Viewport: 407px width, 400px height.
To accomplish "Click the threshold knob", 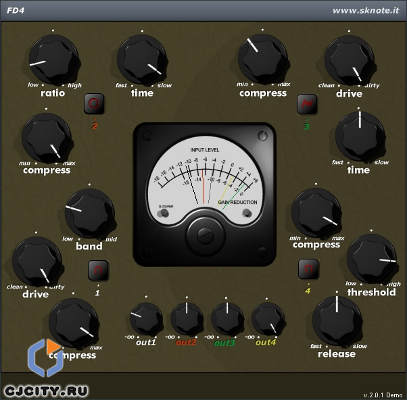I will [372, 259].
